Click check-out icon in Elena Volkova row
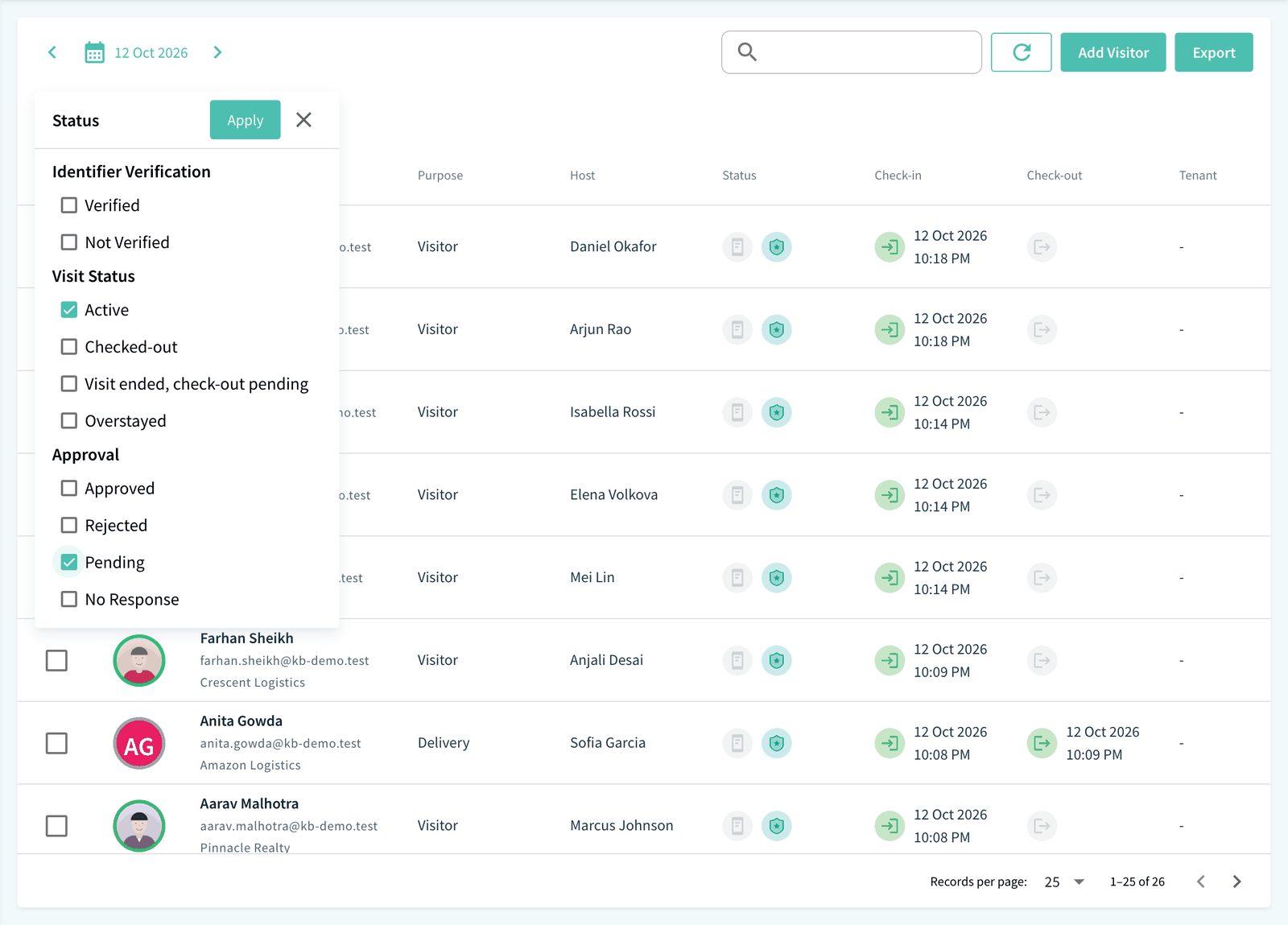 (1042, 494)
